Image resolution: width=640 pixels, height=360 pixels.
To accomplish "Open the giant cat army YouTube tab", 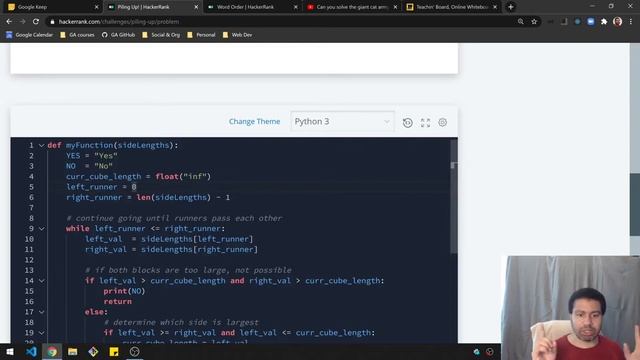I will (x=351, y=7).
